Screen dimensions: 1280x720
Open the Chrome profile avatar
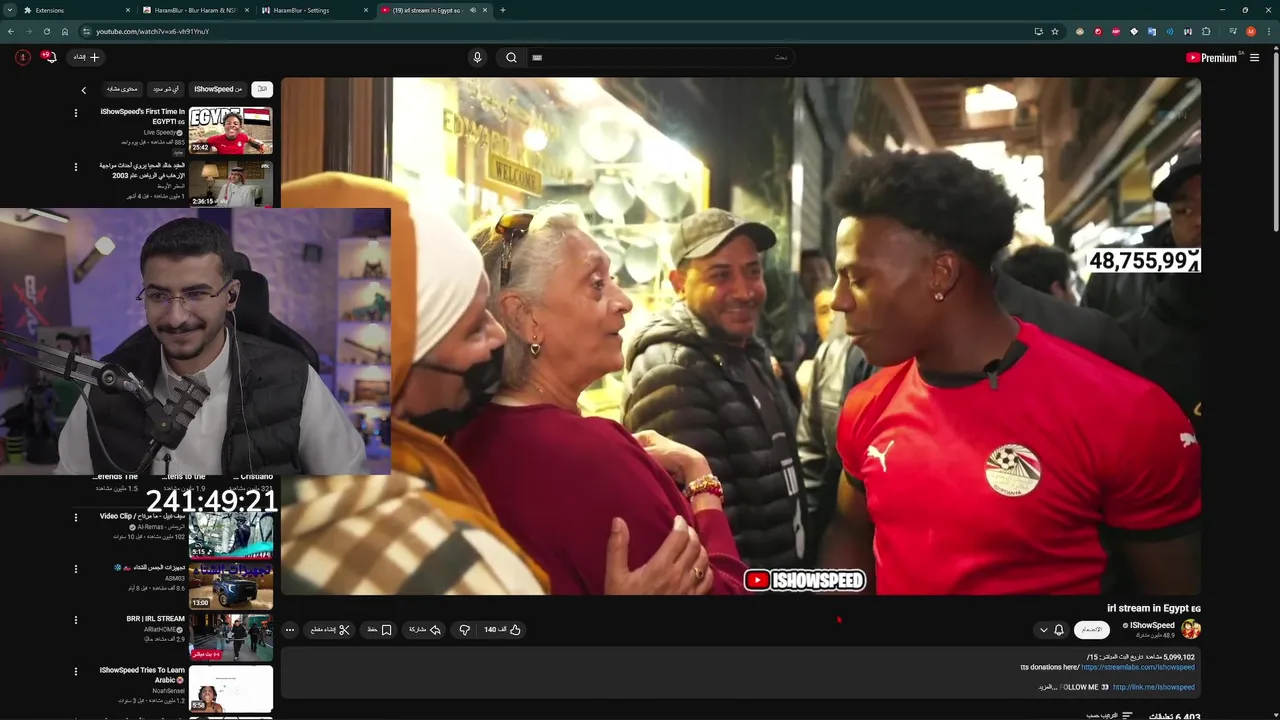(1250, 31)
